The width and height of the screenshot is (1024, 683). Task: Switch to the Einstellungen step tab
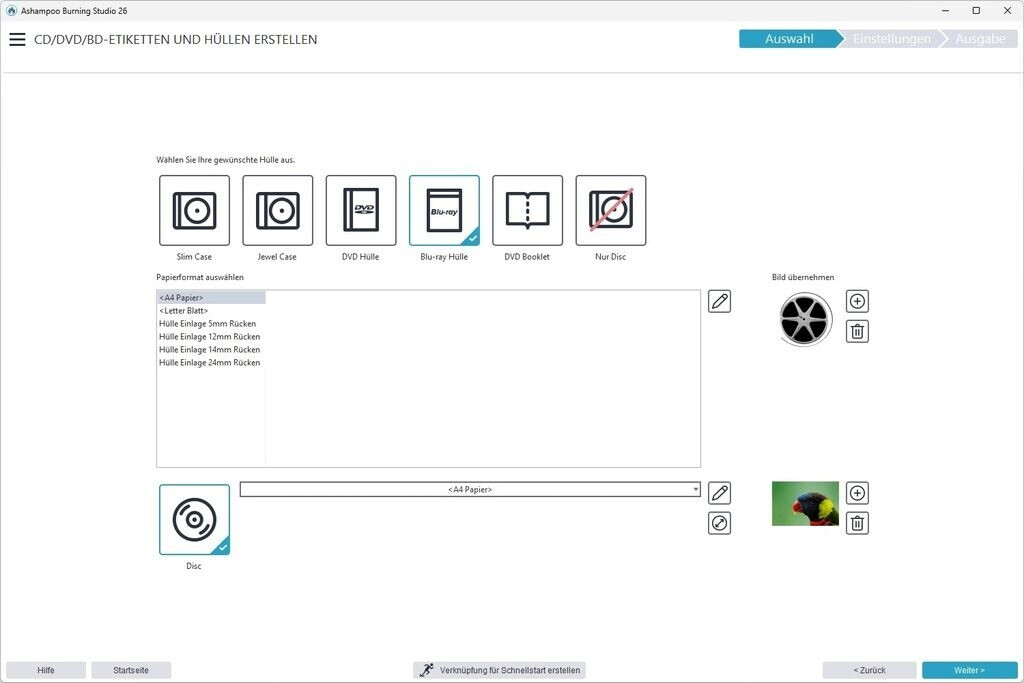tap(891, 39)
